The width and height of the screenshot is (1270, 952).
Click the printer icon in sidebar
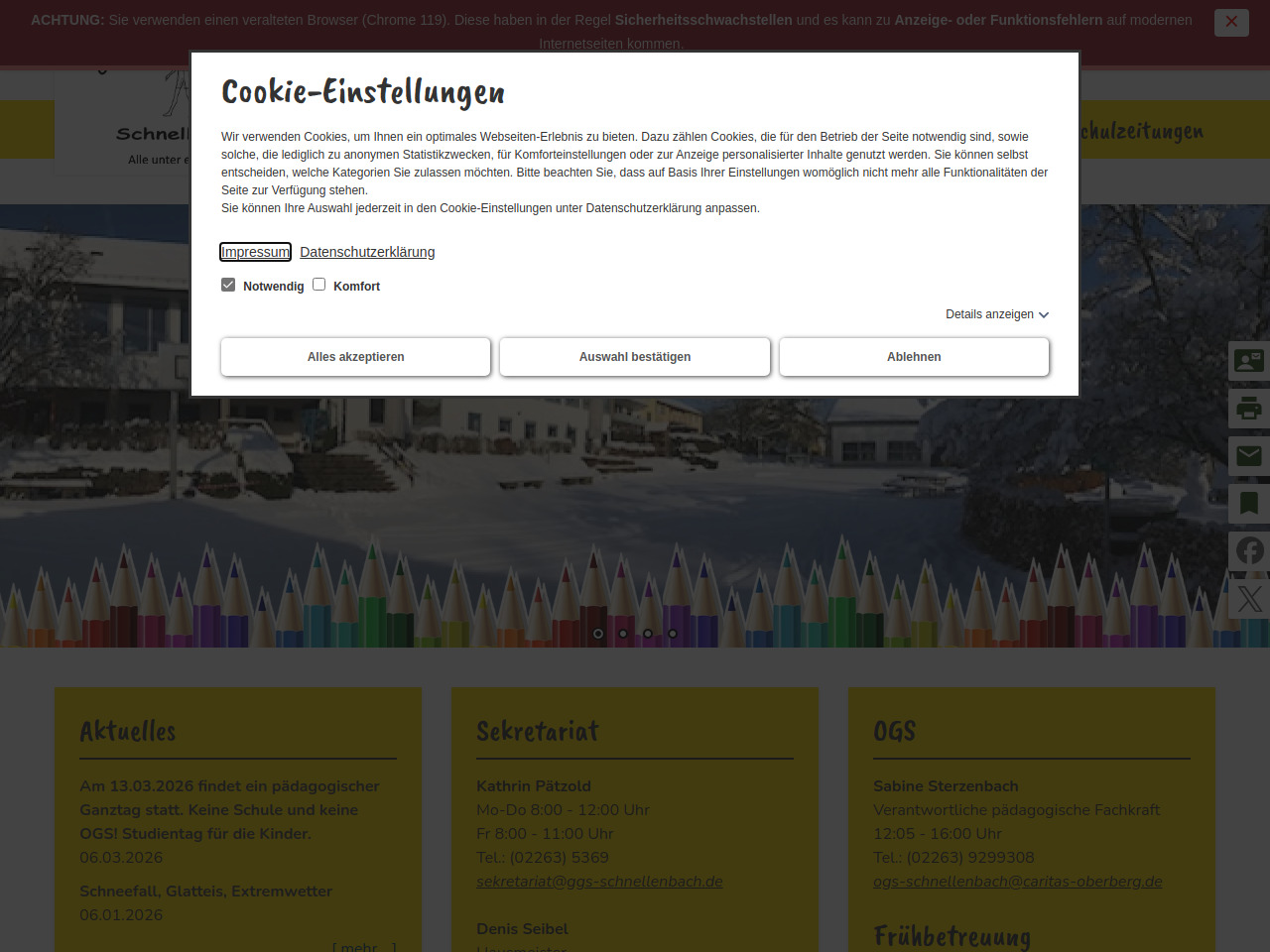[1248, 408]
